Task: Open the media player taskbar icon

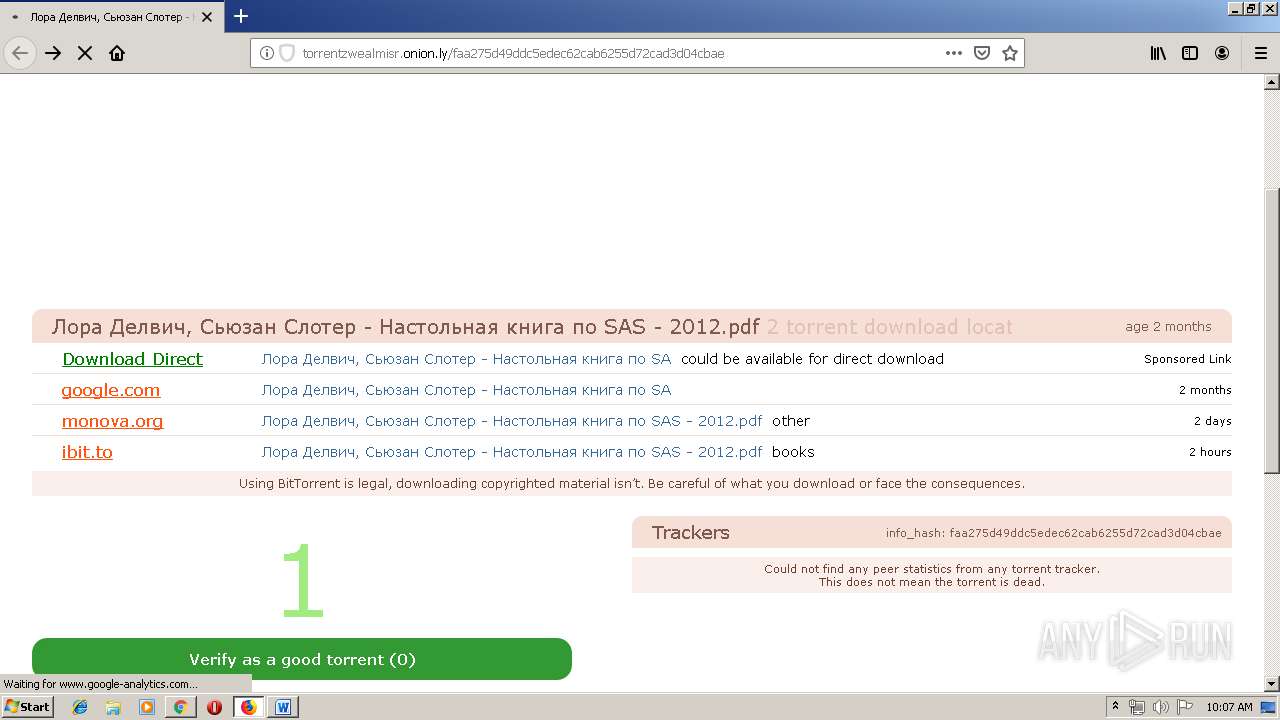Action: click(x=147, y=707)
